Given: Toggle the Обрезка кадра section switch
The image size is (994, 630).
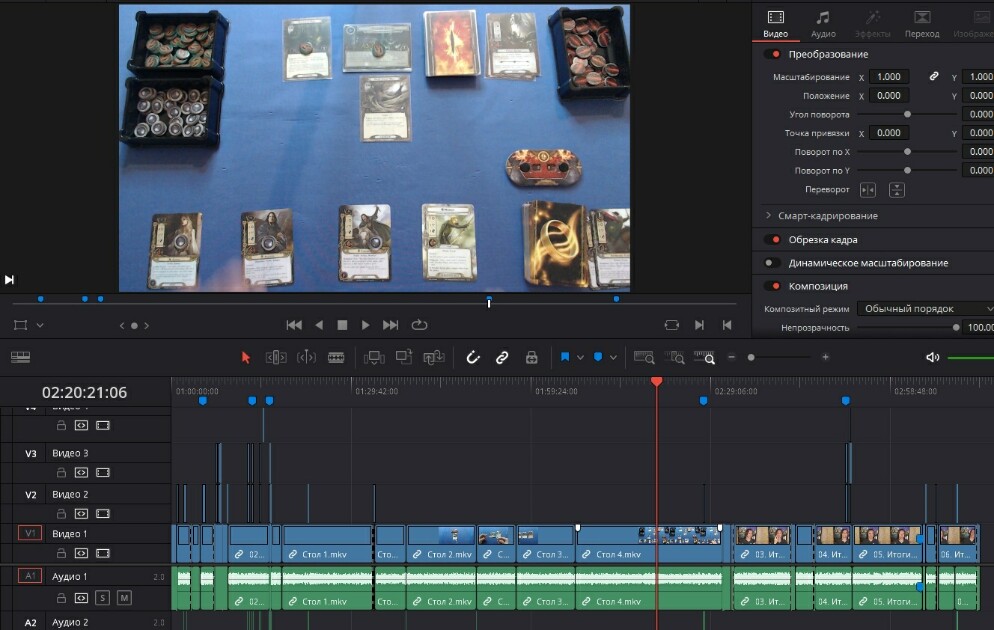Looking at the screenshot, I should click(x=772, y=240).
